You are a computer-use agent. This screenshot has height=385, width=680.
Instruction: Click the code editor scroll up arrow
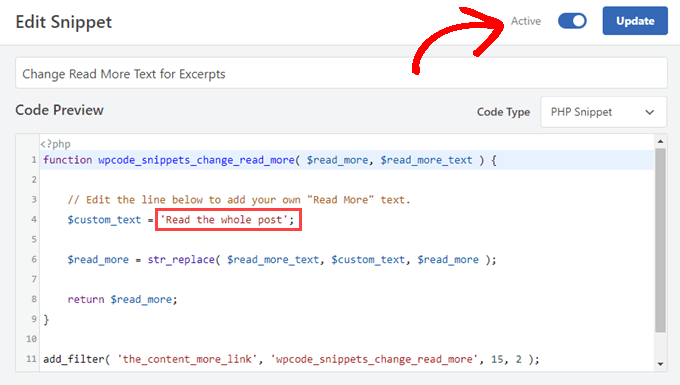click(x=660, y=141)
